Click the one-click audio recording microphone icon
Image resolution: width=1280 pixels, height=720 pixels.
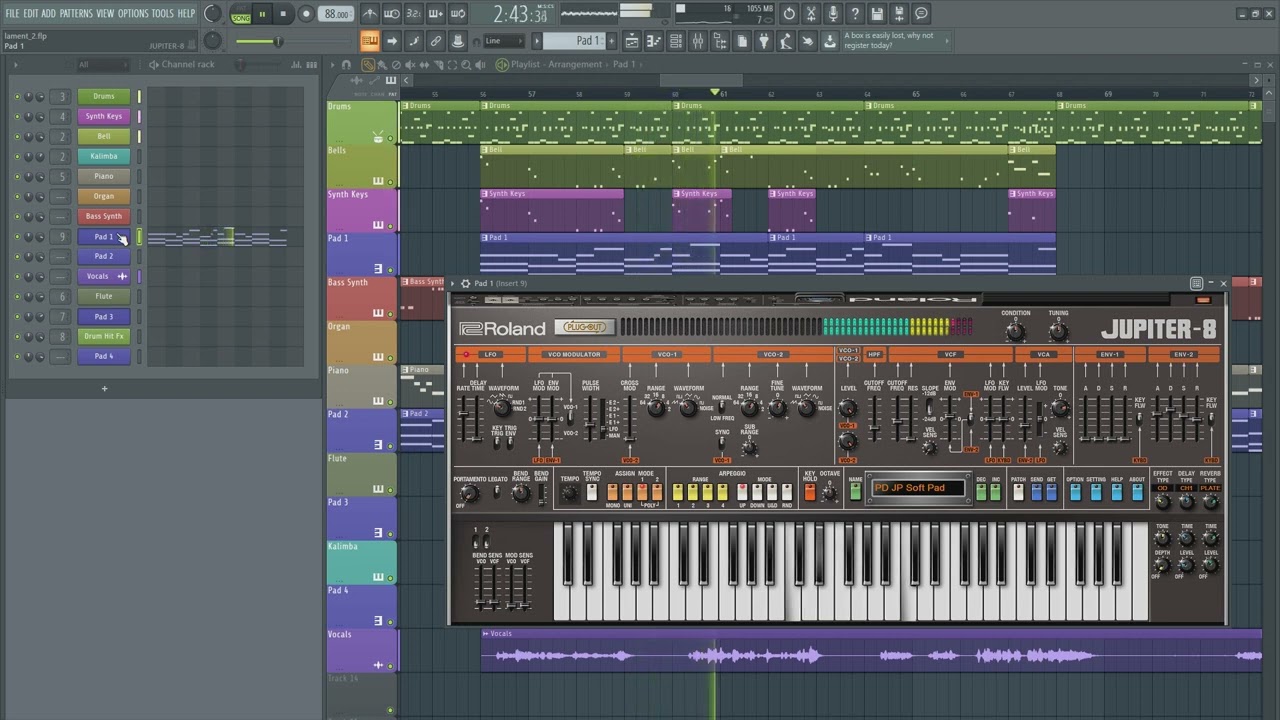pyautogui.click(x=833, y=14)
